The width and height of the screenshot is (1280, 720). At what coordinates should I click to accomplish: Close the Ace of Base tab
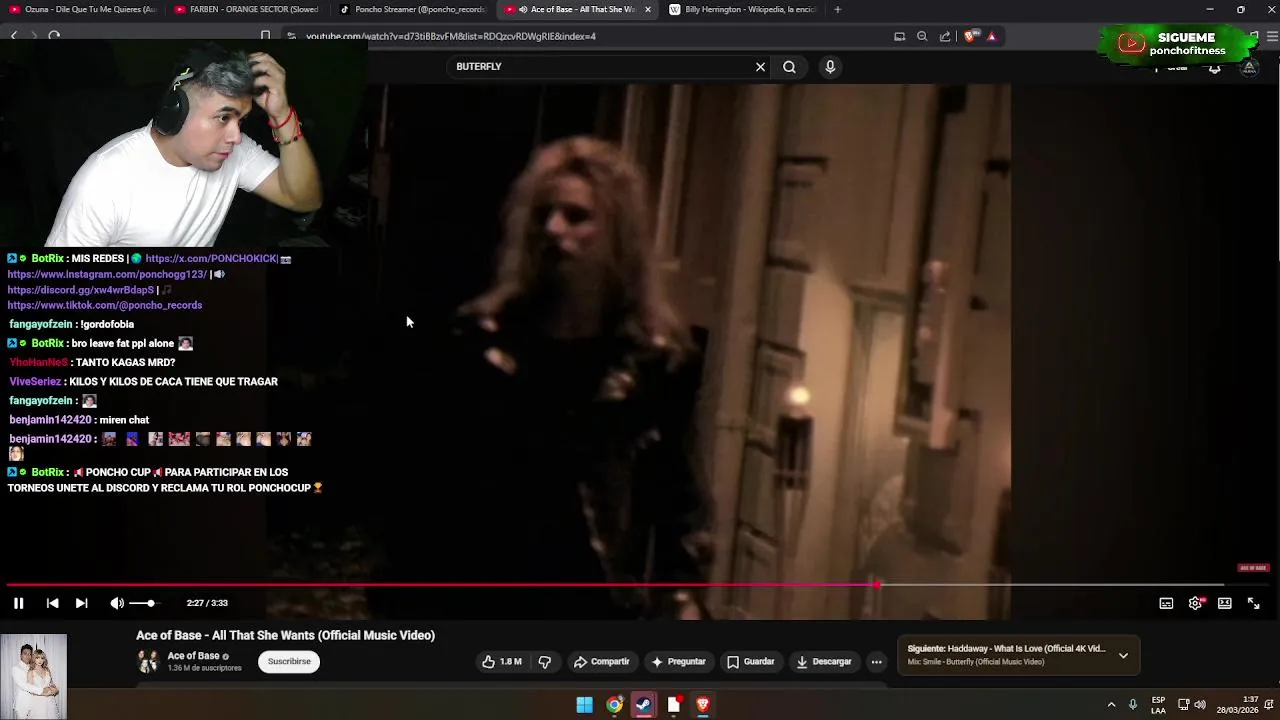tap(648, 9)
